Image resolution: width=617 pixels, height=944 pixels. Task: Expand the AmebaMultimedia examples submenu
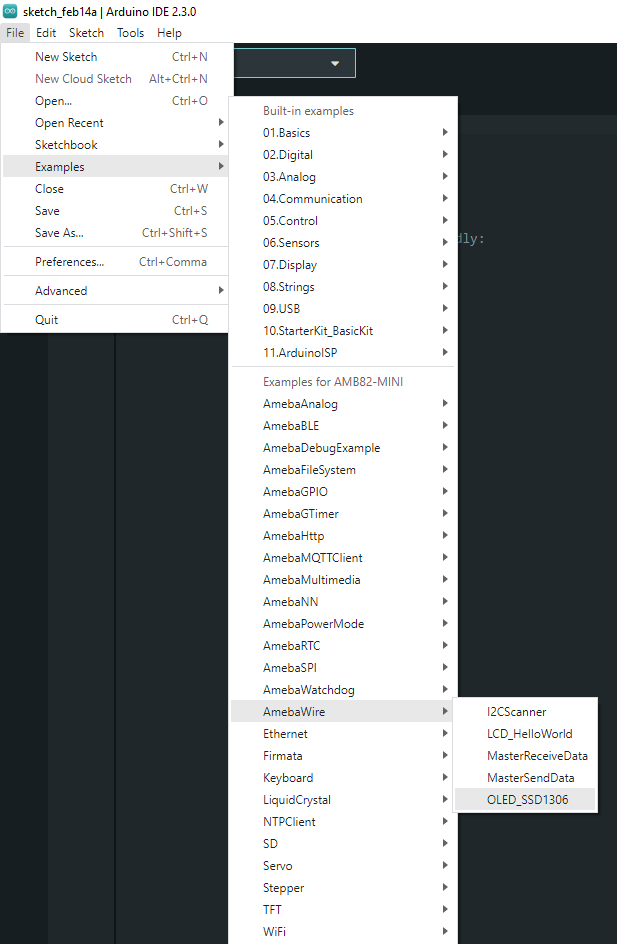point(311,580)
